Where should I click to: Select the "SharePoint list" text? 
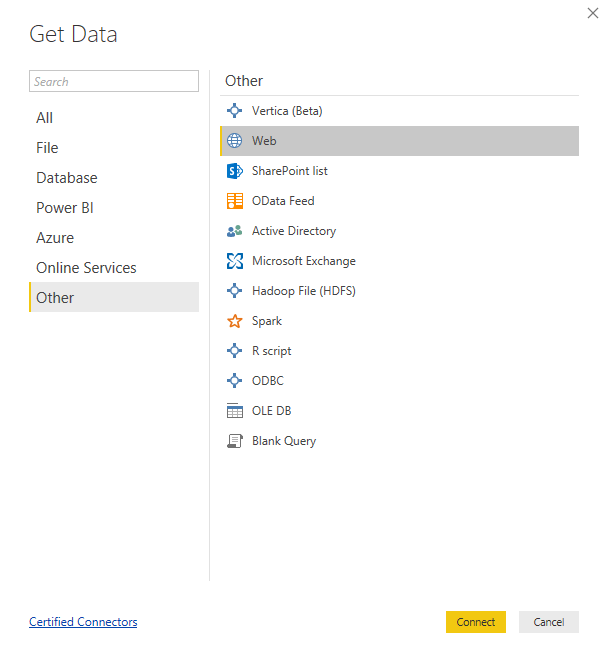pos(290,171)
